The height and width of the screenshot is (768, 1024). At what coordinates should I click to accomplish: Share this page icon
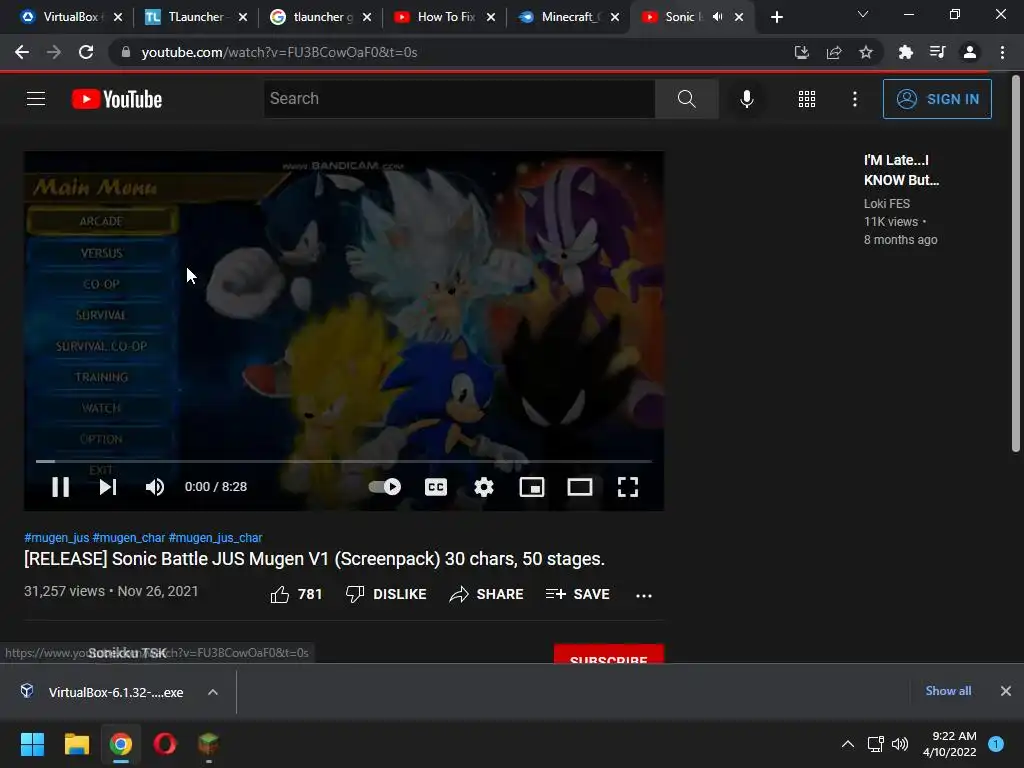click(x=834, y=52)
